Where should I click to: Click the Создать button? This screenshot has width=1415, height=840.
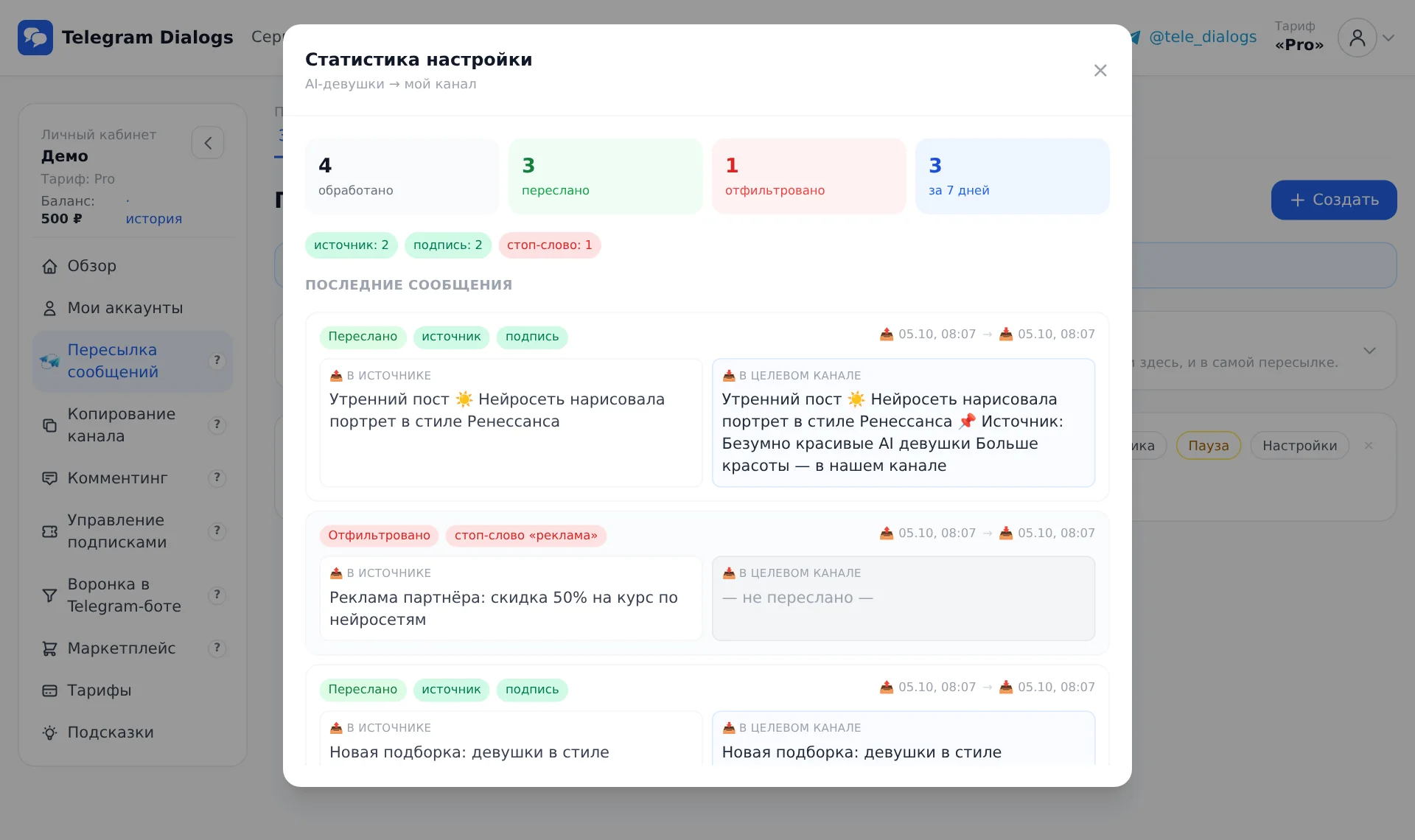(1334, 200)
